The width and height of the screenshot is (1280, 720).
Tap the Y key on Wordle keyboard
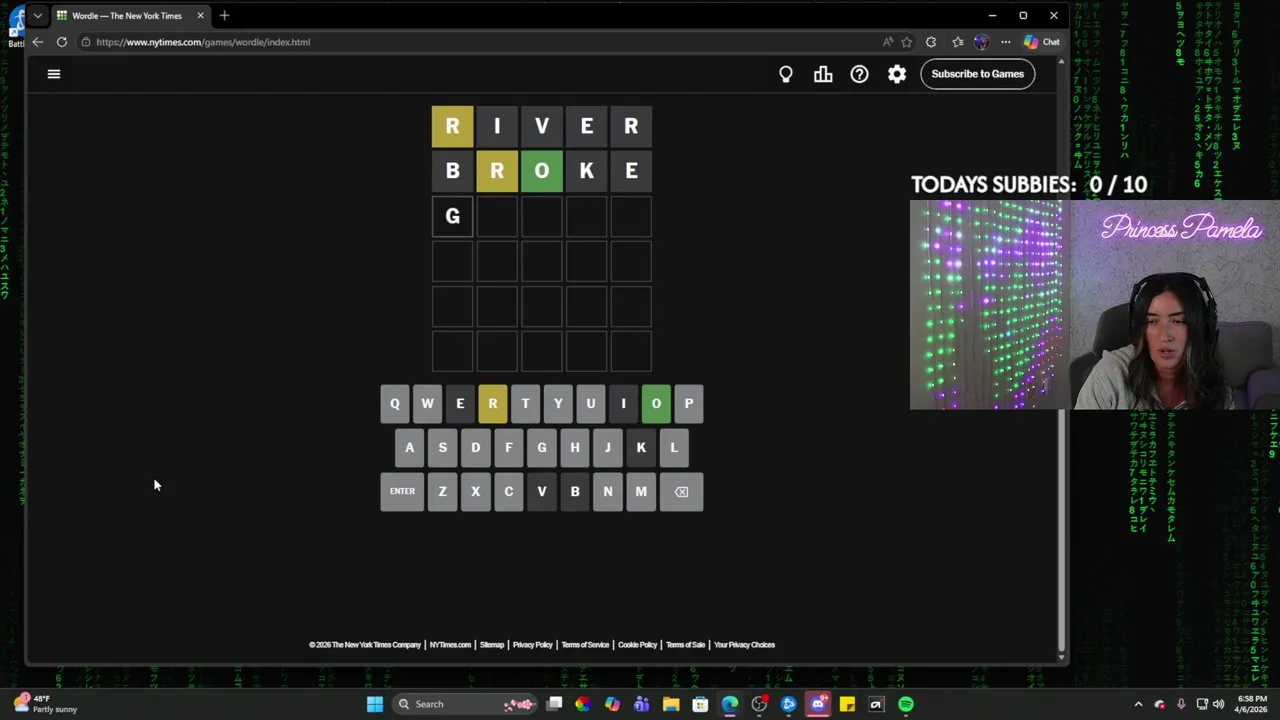point(558,404)
